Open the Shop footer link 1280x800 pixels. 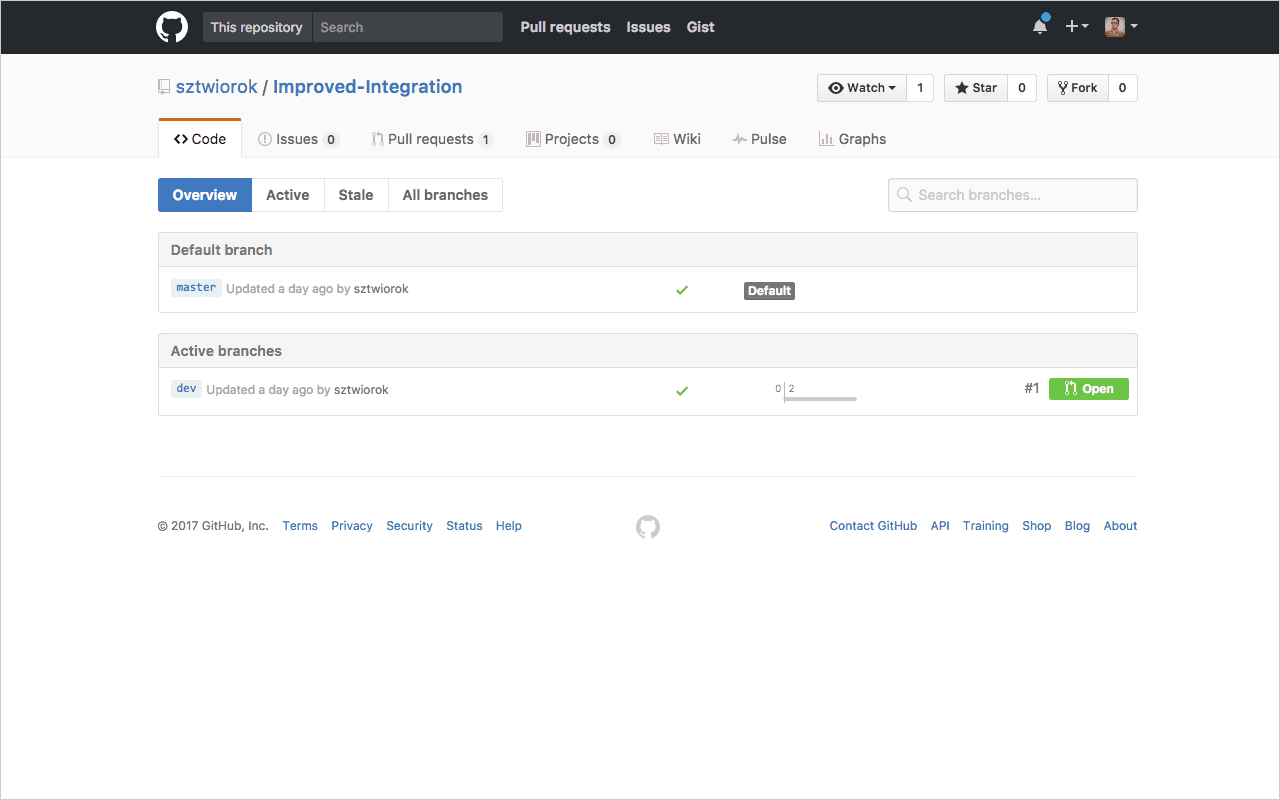1037,526
